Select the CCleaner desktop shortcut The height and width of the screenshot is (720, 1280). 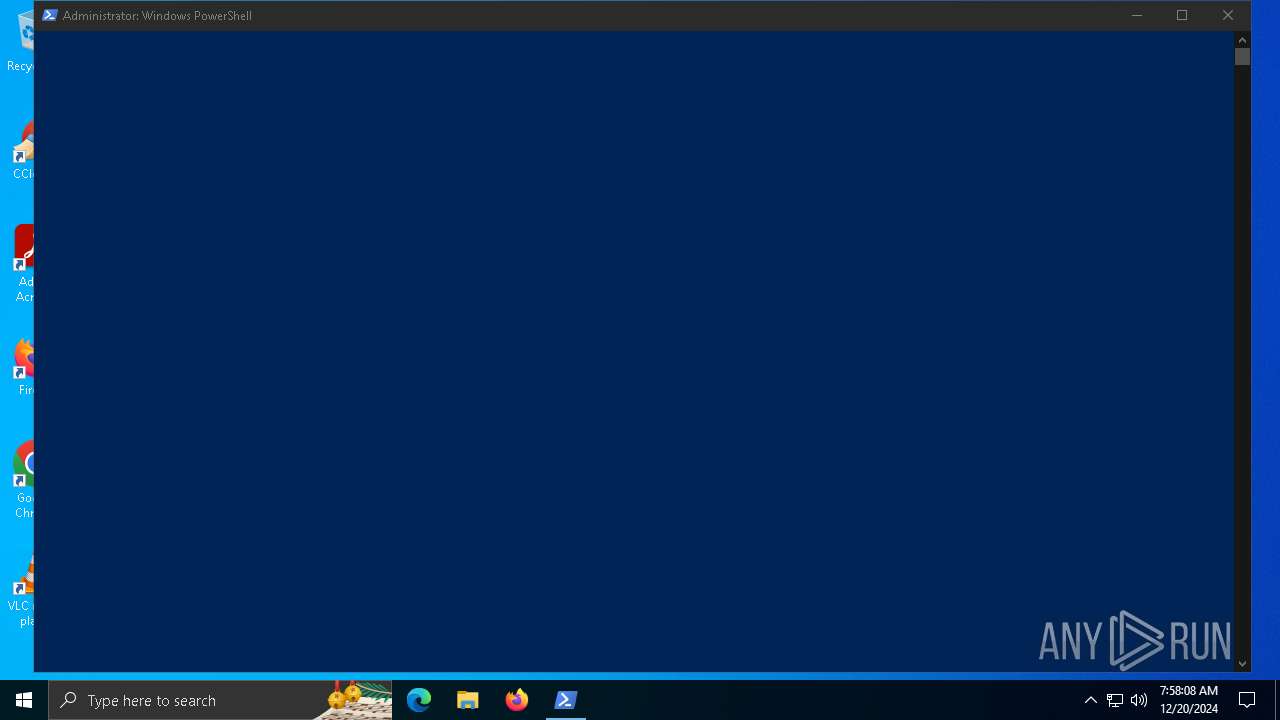click(x=22, y=152)
